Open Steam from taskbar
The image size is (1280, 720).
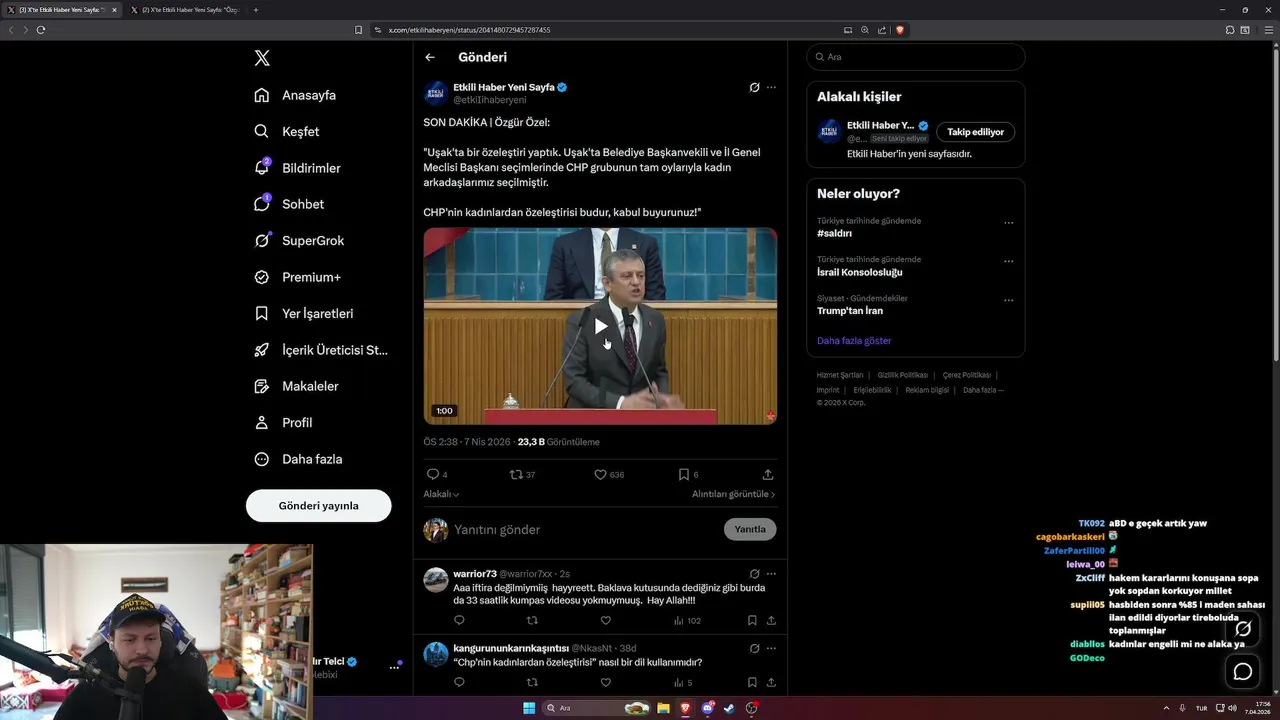click(729, 708)
